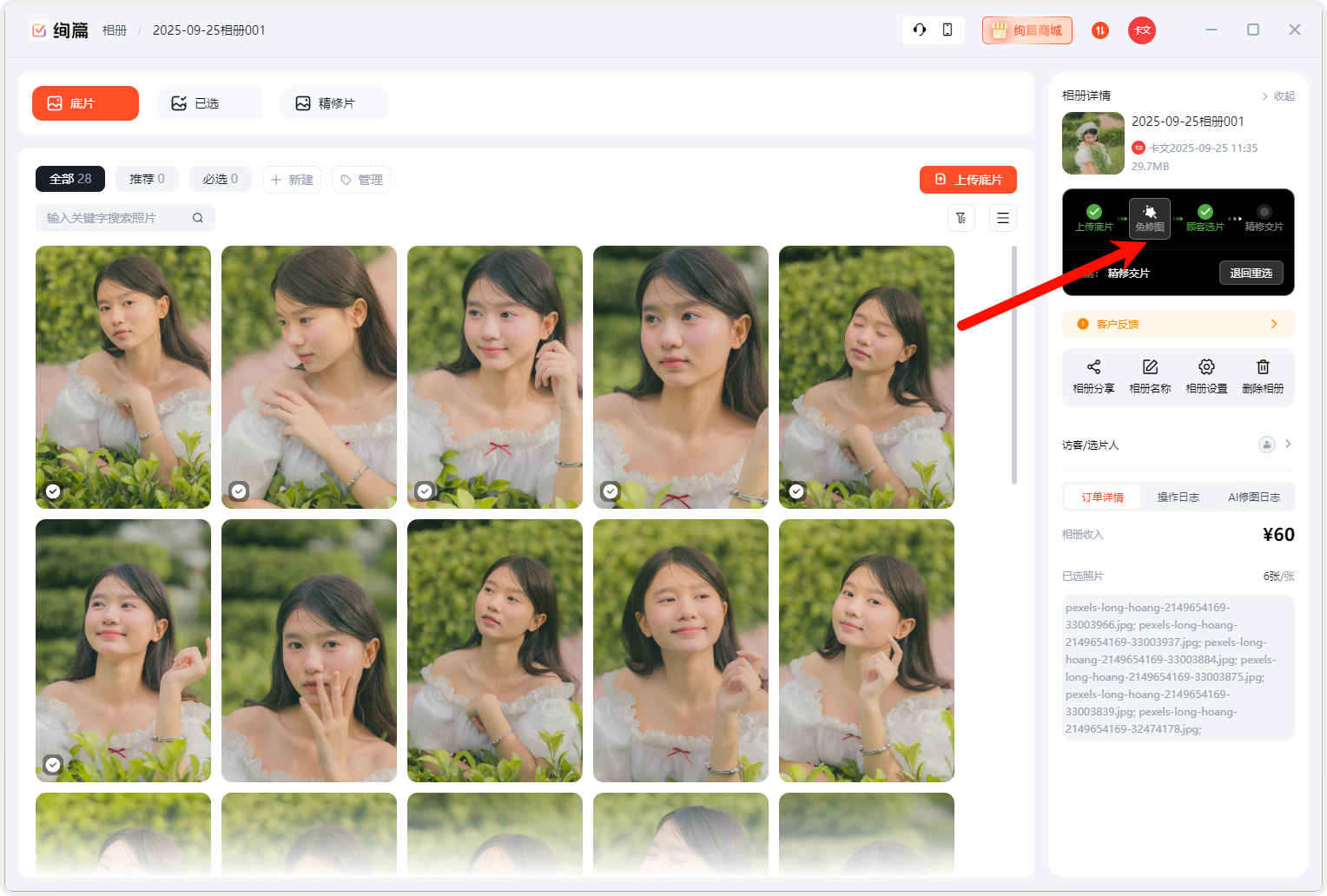1327x896 pixels.
Task: Click the mobile phone icon in title bar
Action: pos(947,30)
